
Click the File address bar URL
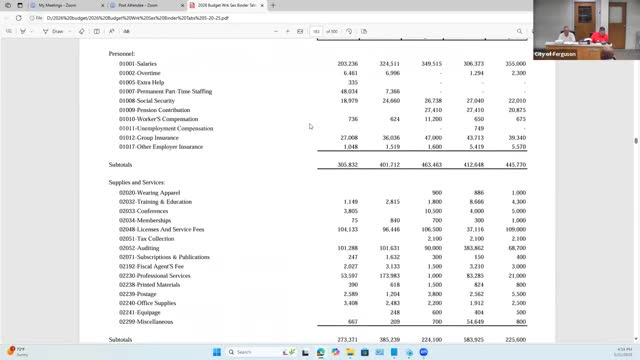(138, 18)
